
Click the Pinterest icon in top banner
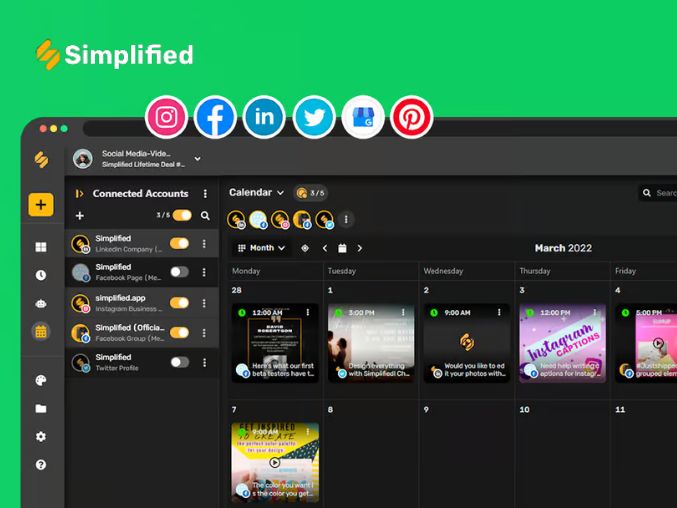[x=411, y=118]
